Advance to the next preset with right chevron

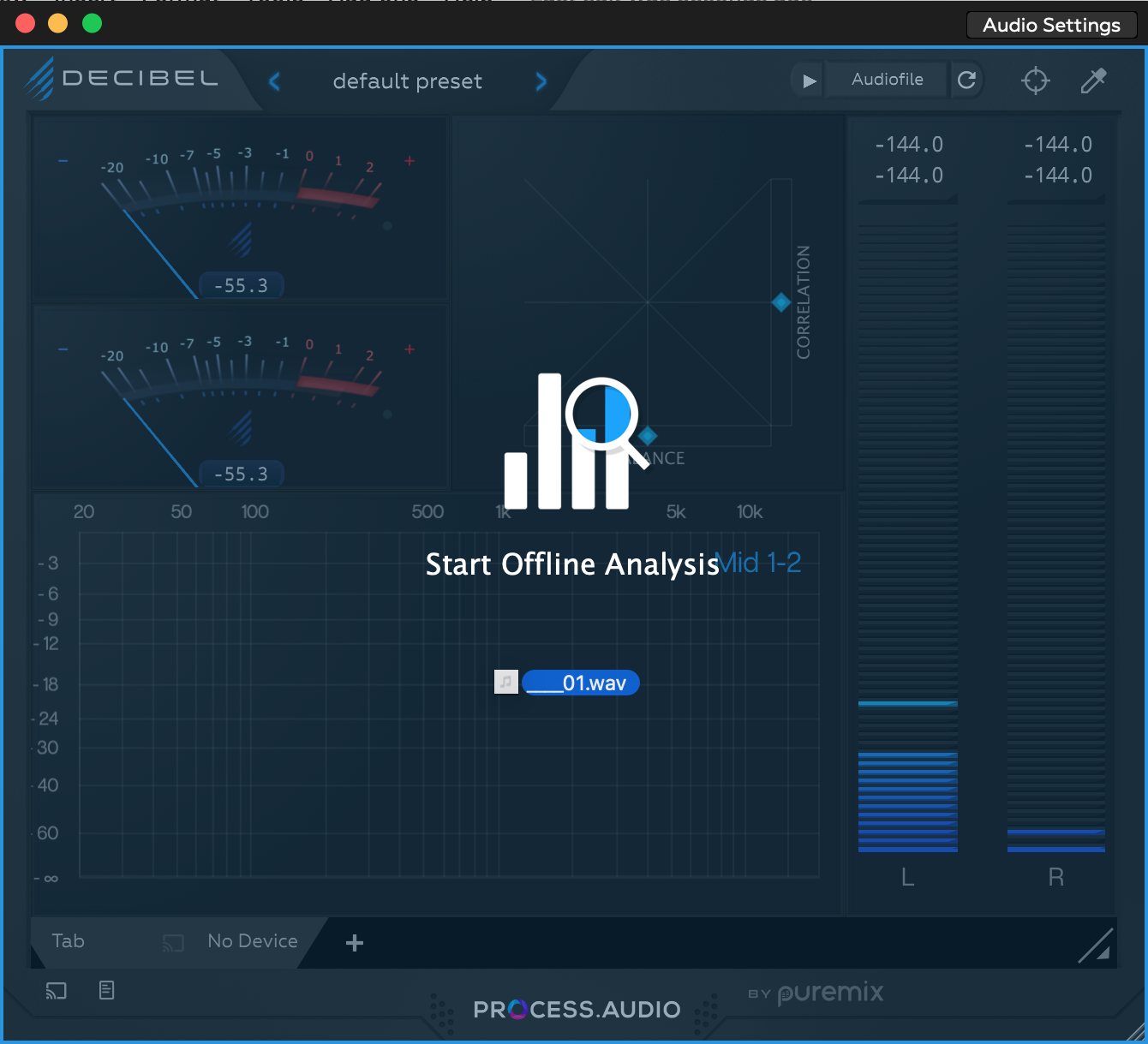[541, 81]
